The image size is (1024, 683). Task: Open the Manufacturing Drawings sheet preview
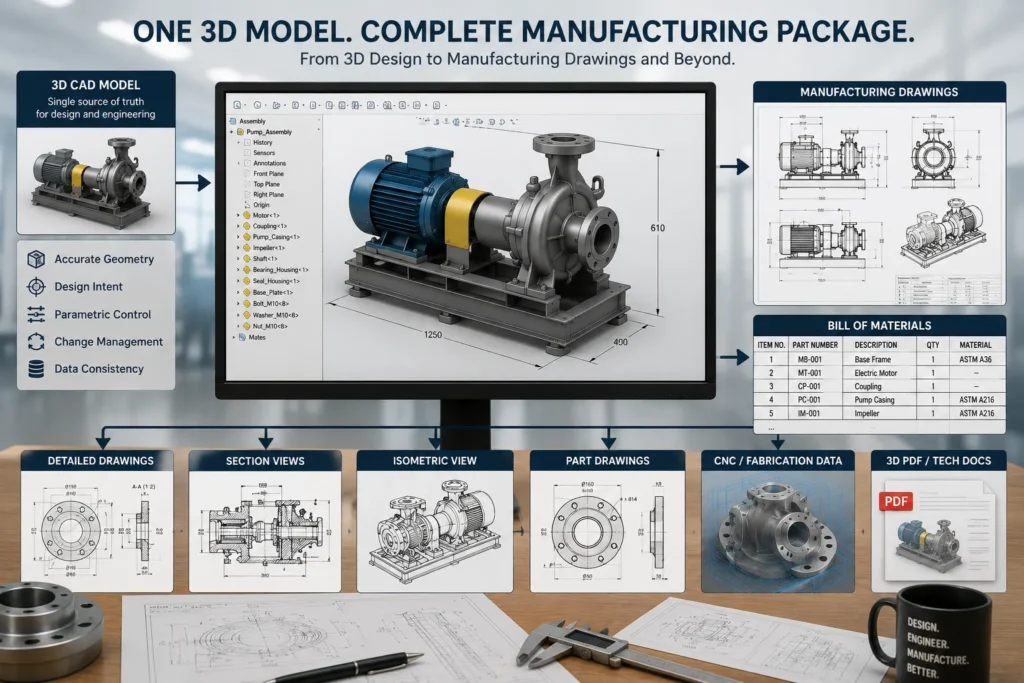coord(880,204)
